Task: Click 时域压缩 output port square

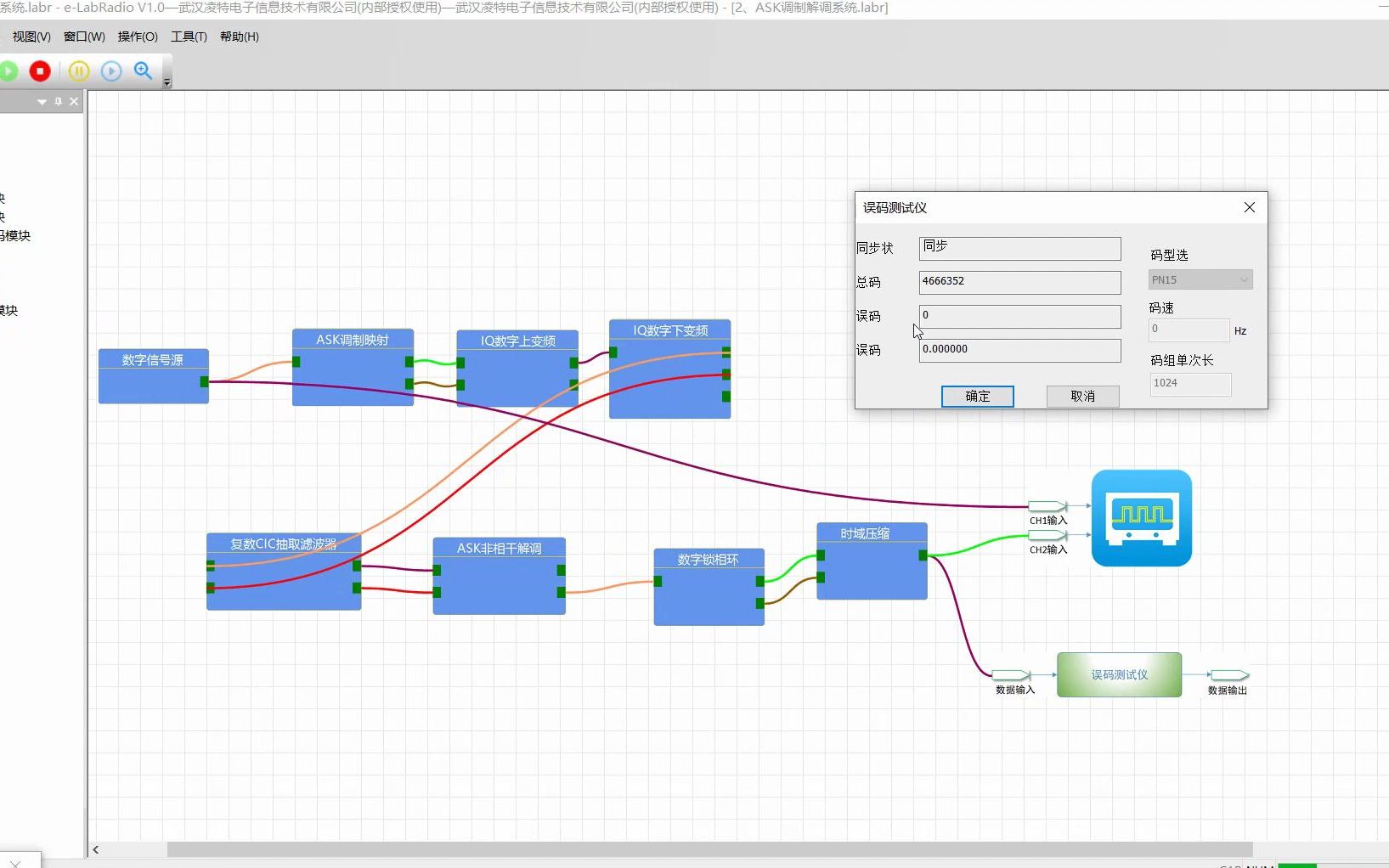Action: (x=923, y=555)
